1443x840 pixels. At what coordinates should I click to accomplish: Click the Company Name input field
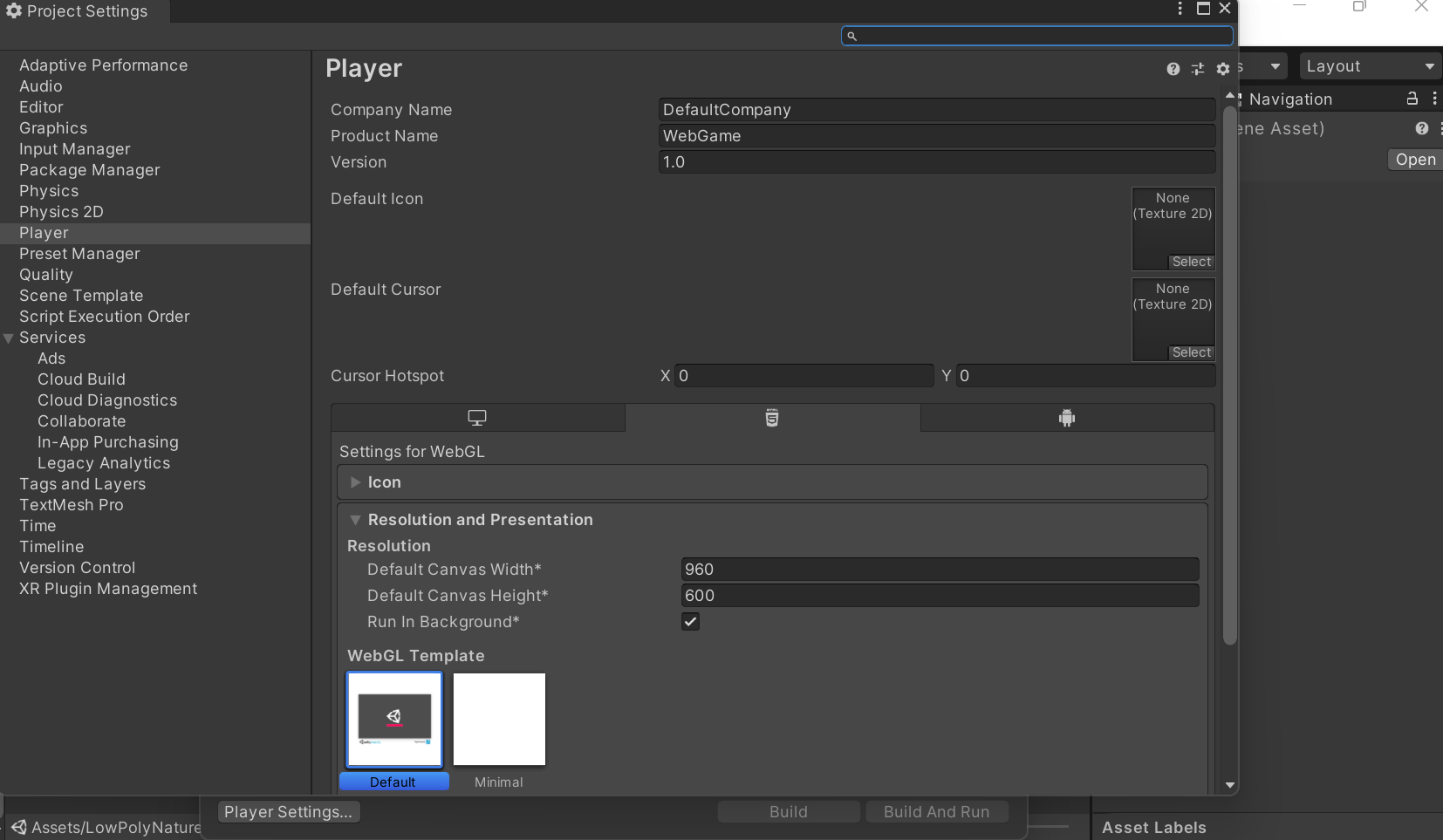(x=937, y=110)
